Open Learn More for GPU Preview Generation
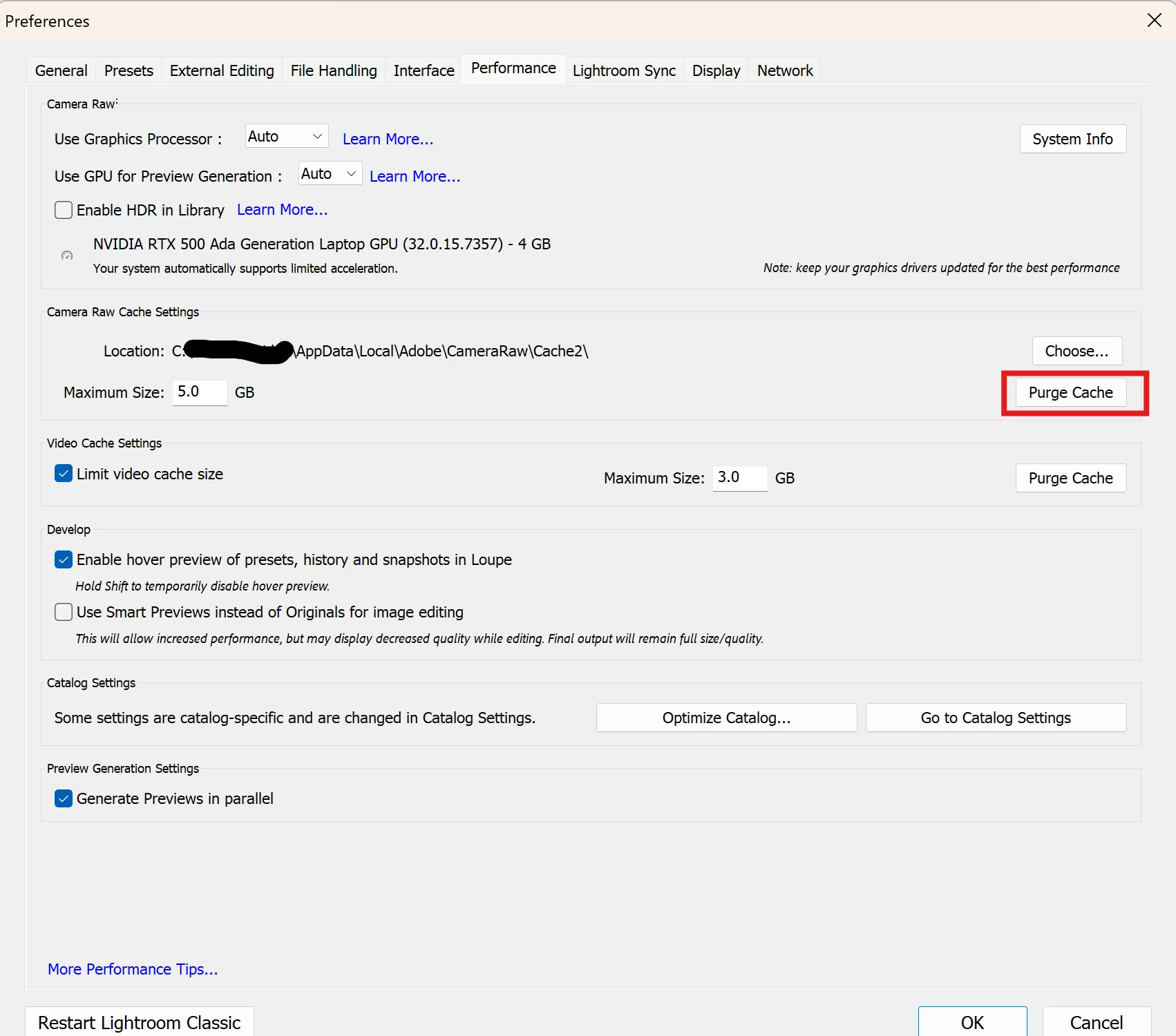The width and height of the screenshot is (1176, 1036). tap(415, 176)
